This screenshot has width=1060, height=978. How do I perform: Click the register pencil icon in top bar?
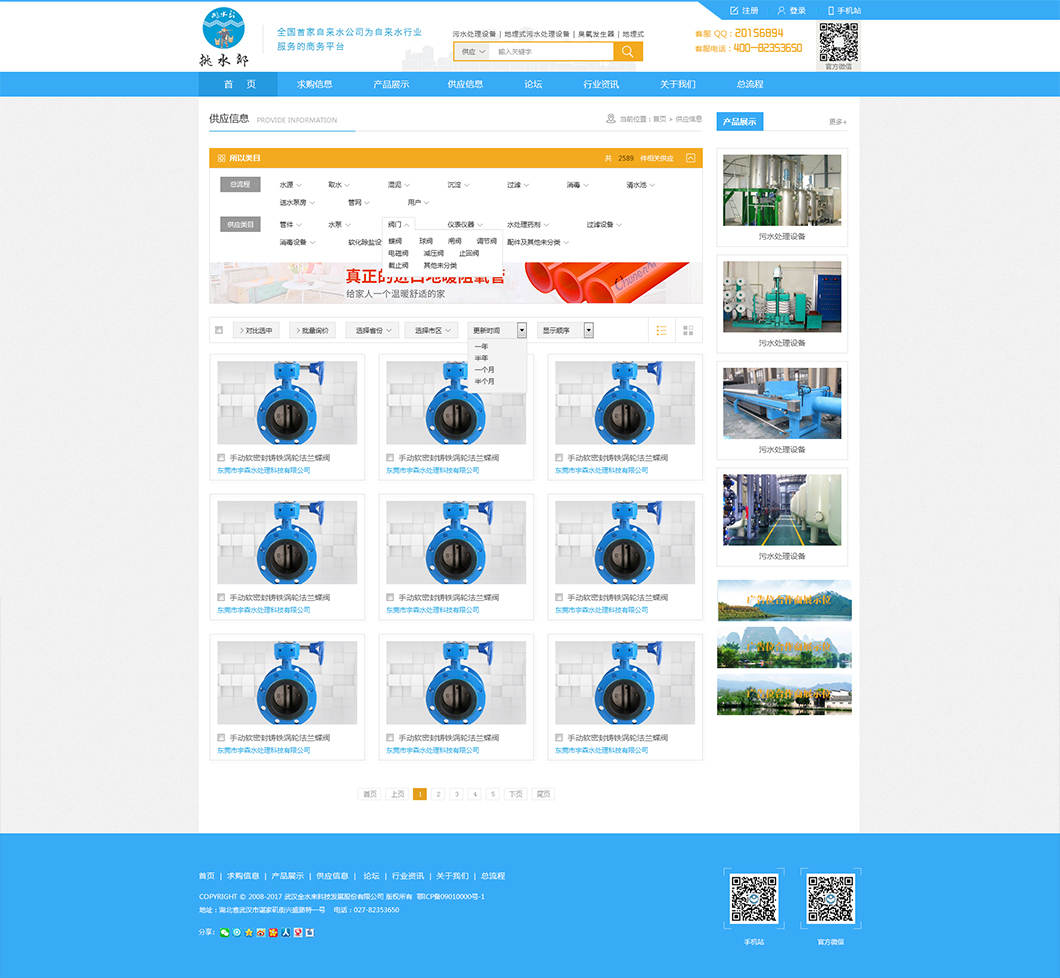[x=734, y=11]
